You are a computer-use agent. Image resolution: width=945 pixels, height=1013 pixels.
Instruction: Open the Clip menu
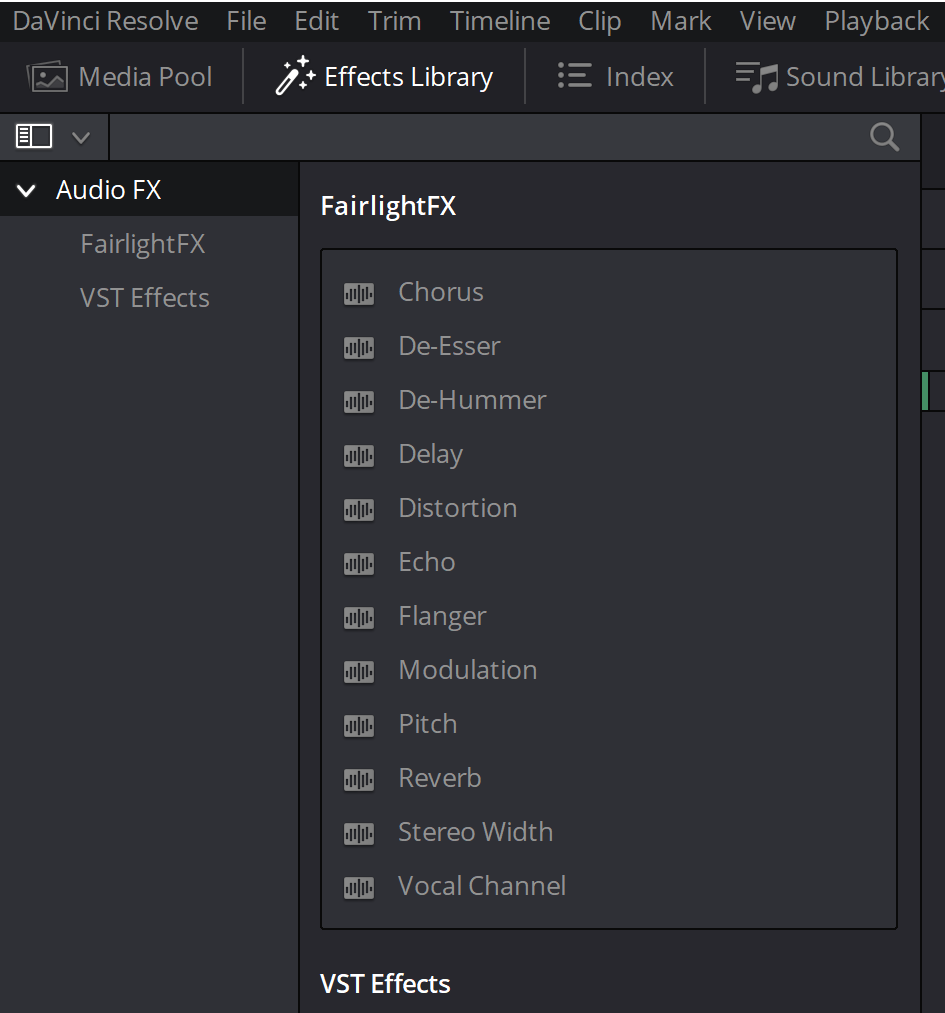[599, 21]
